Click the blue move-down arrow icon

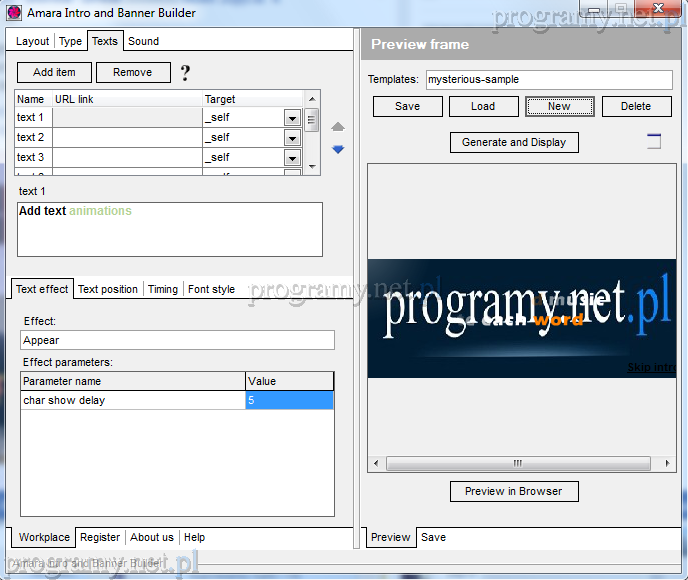coord(338,149)
